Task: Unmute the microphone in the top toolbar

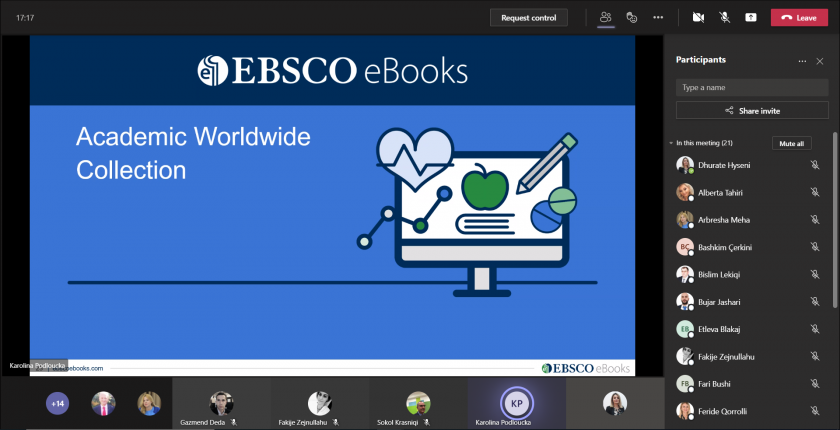Action: (724, 18)
